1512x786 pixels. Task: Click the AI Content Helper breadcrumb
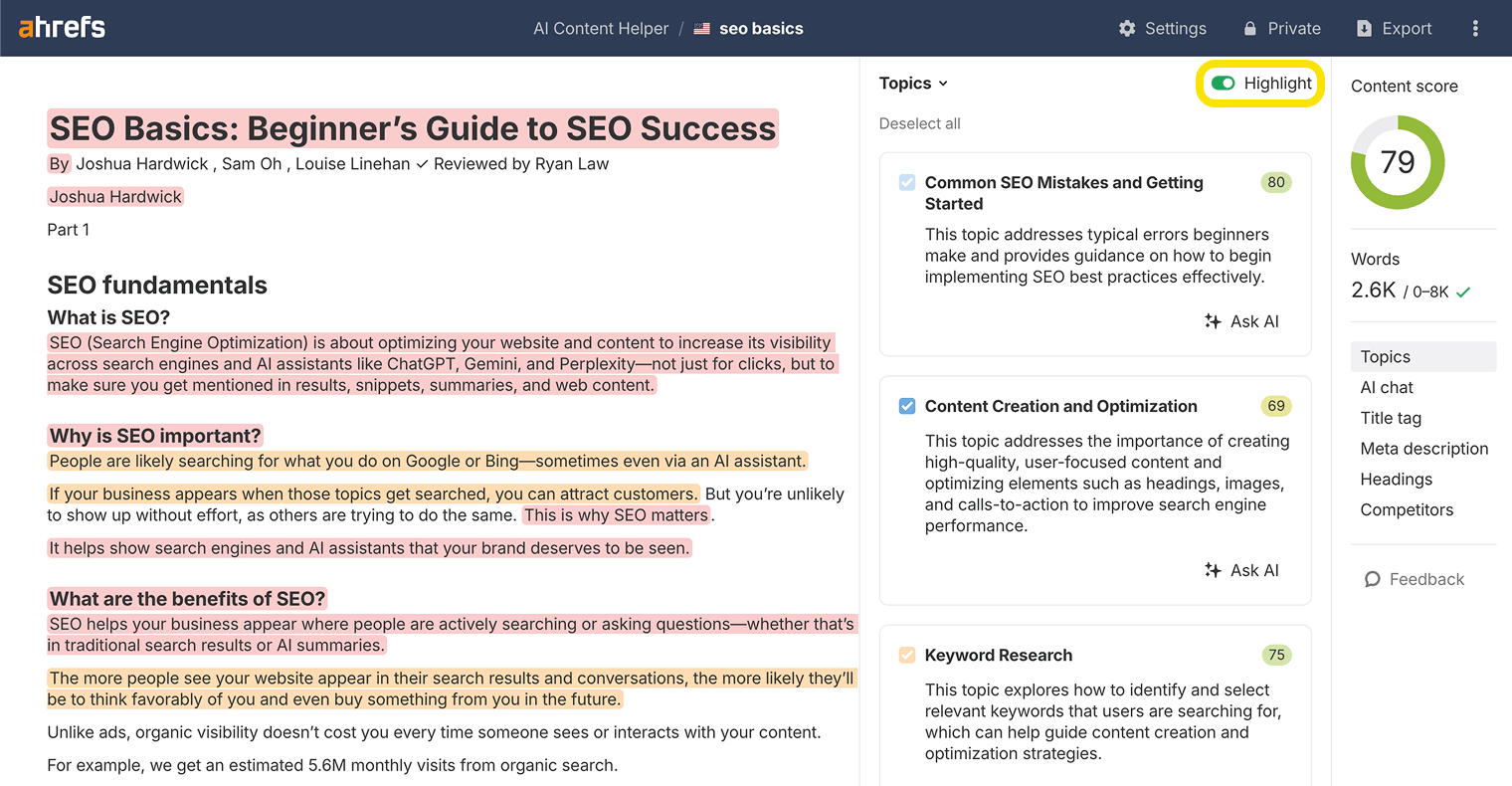[601, 28]
